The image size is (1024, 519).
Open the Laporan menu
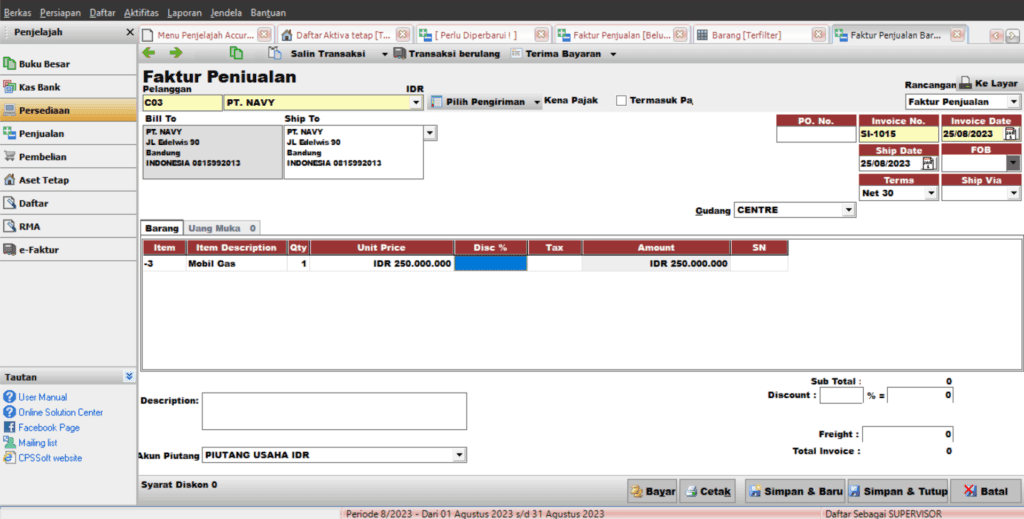click(185, 12)
